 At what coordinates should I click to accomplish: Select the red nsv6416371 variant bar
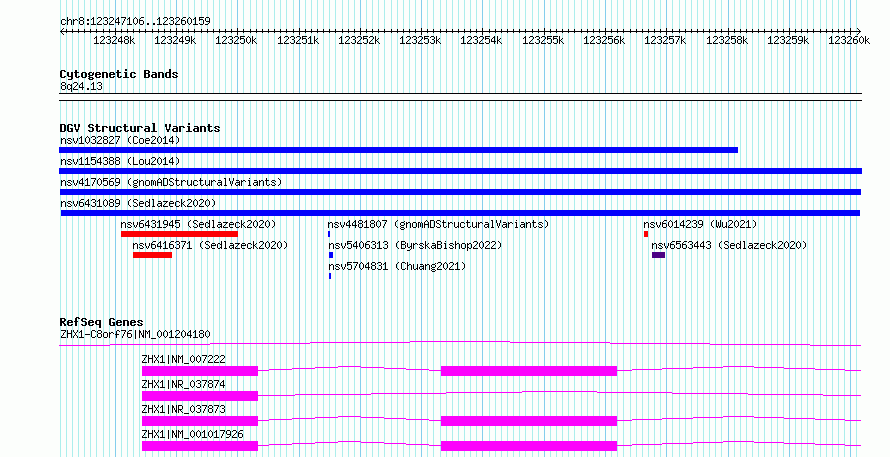pos(153,255)
